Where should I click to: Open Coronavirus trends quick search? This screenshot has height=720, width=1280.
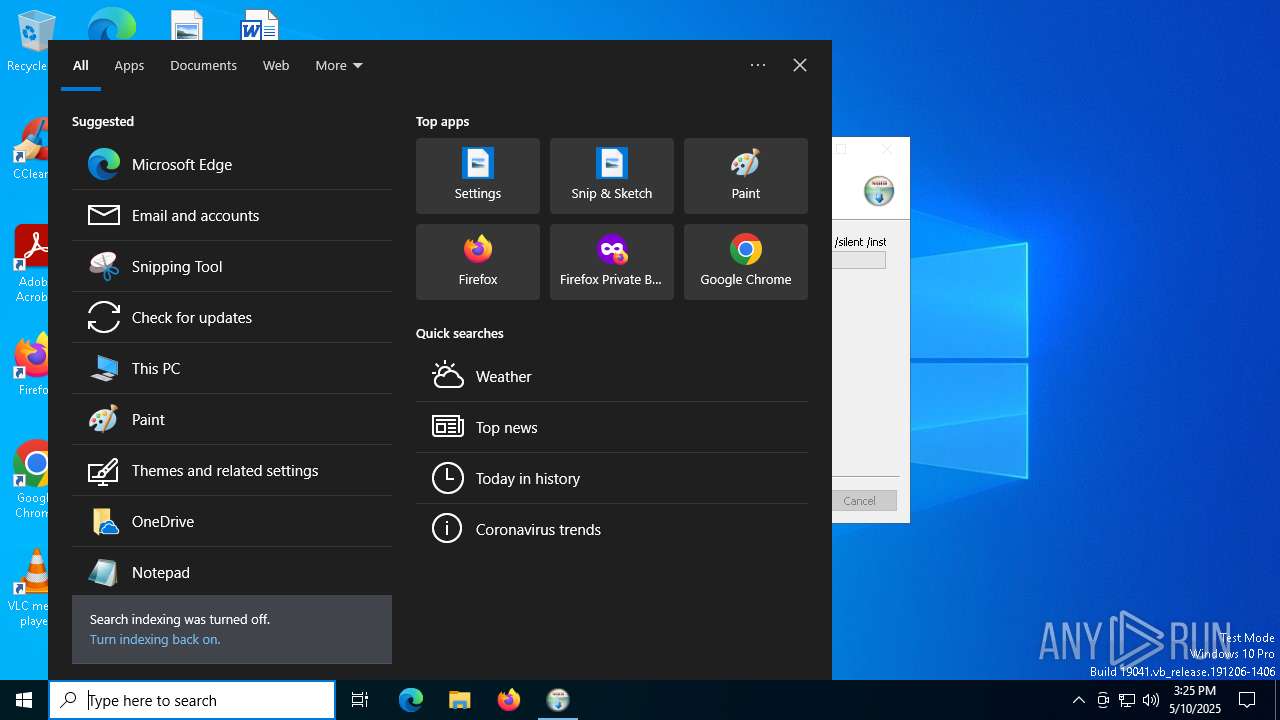tap(612, 529)
